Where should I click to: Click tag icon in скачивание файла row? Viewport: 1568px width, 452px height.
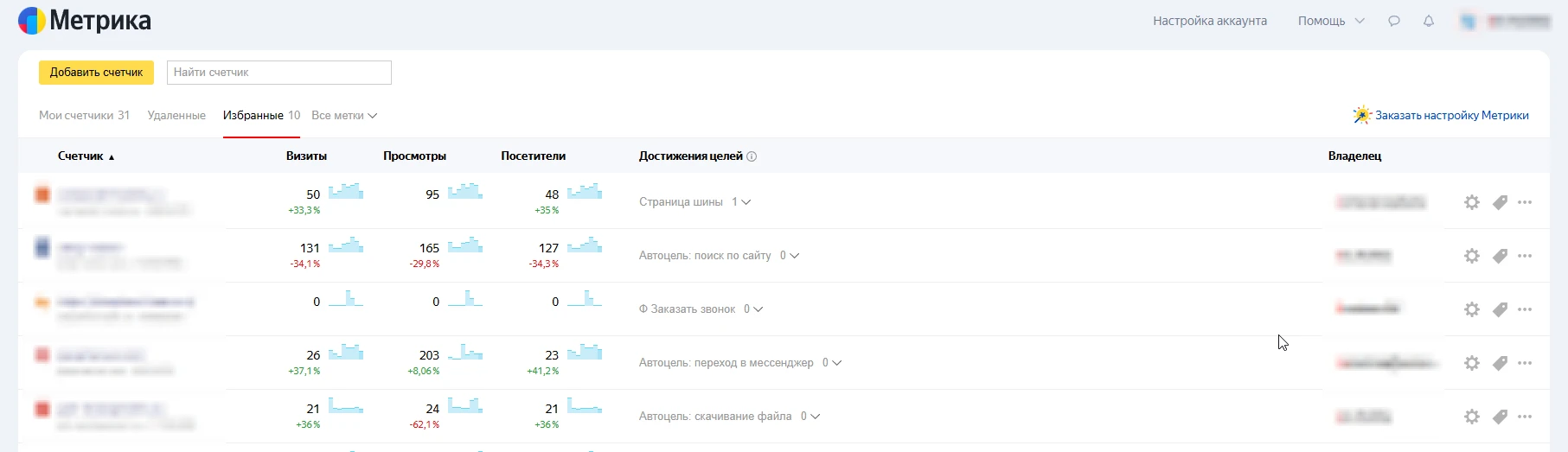click(1500, 417)
